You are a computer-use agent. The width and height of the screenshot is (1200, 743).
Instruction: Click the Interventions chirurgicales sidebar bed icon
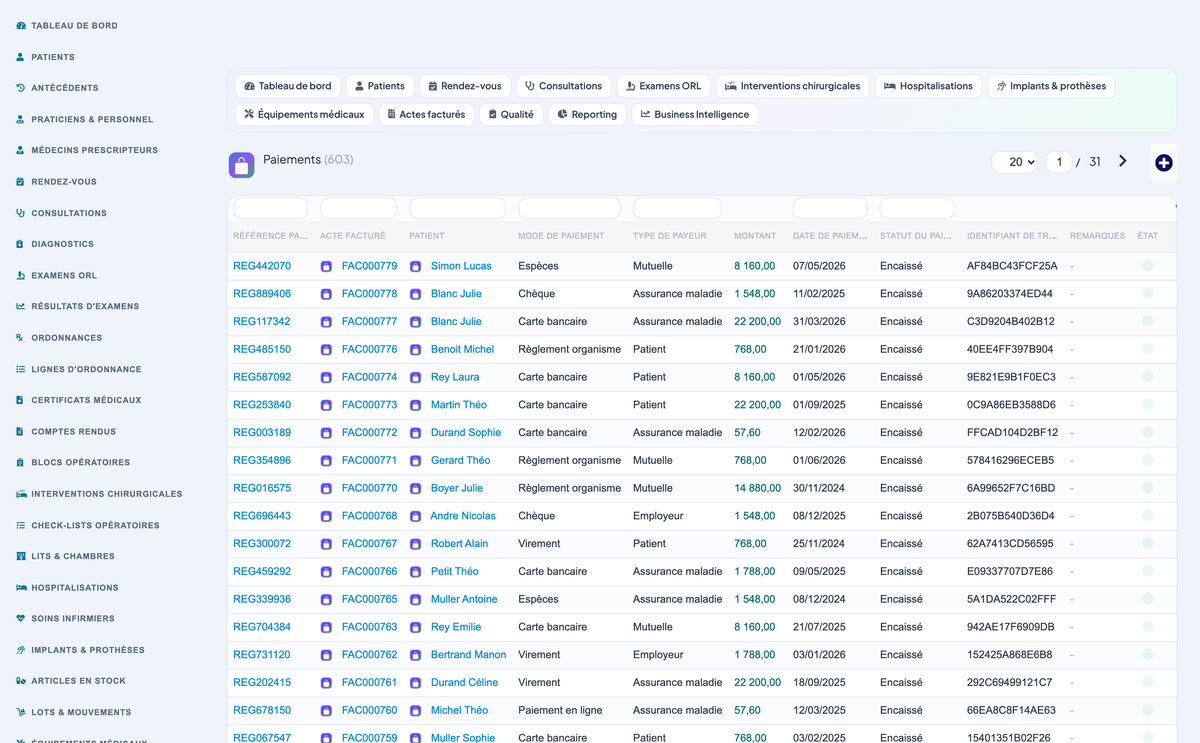(x=21, y=494)
